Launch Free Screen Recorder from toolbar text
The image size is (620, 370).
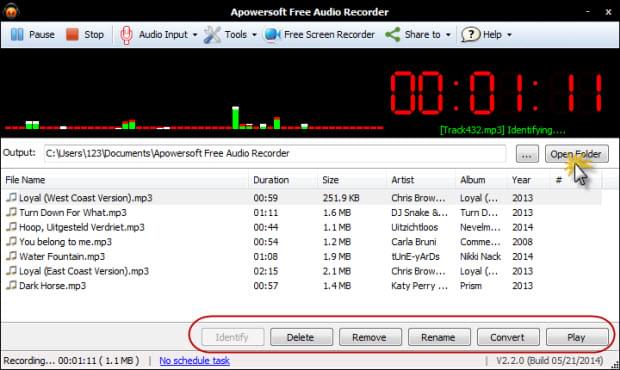click(x=329, y=35)
